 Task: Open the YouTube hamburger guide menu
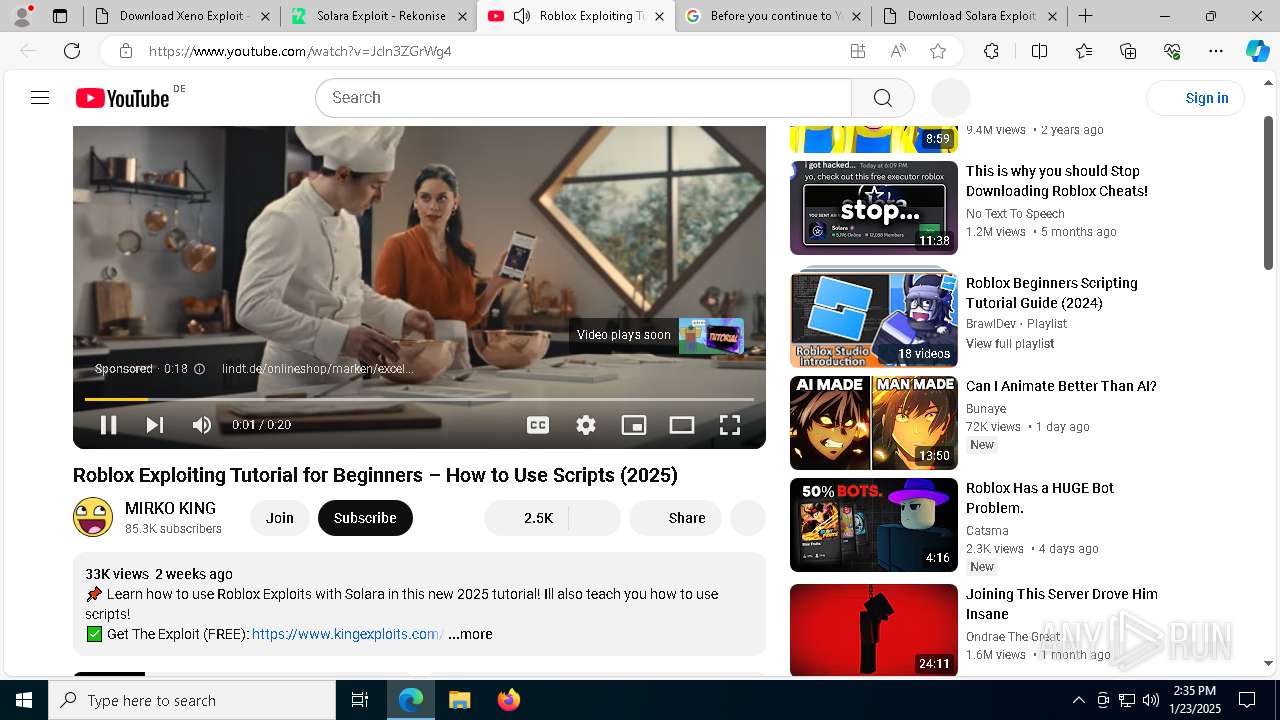[40, 97]
